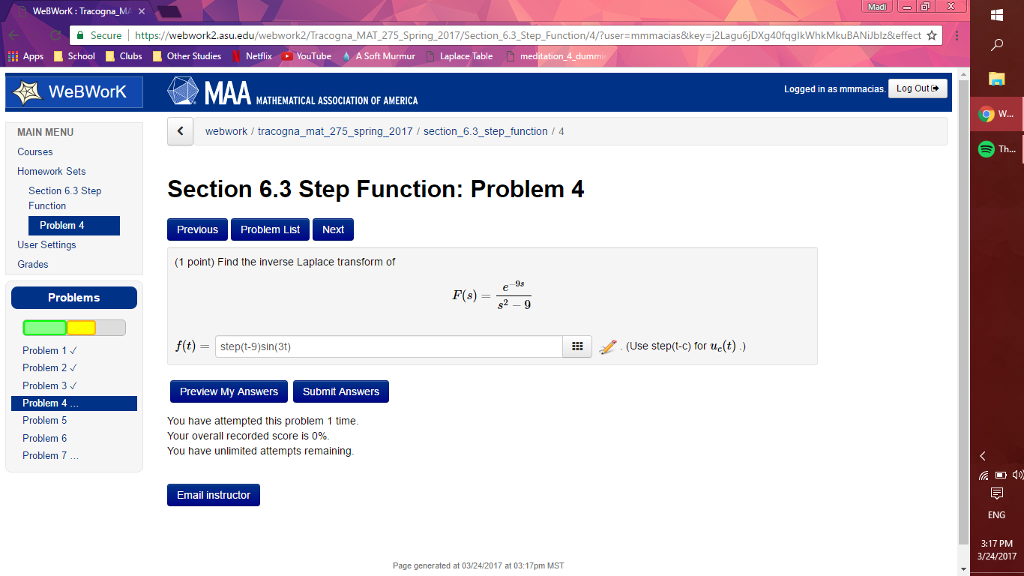The image size is (1024, 576).
Task: Submit your answers for Problem 4
Action: [339, 391]
